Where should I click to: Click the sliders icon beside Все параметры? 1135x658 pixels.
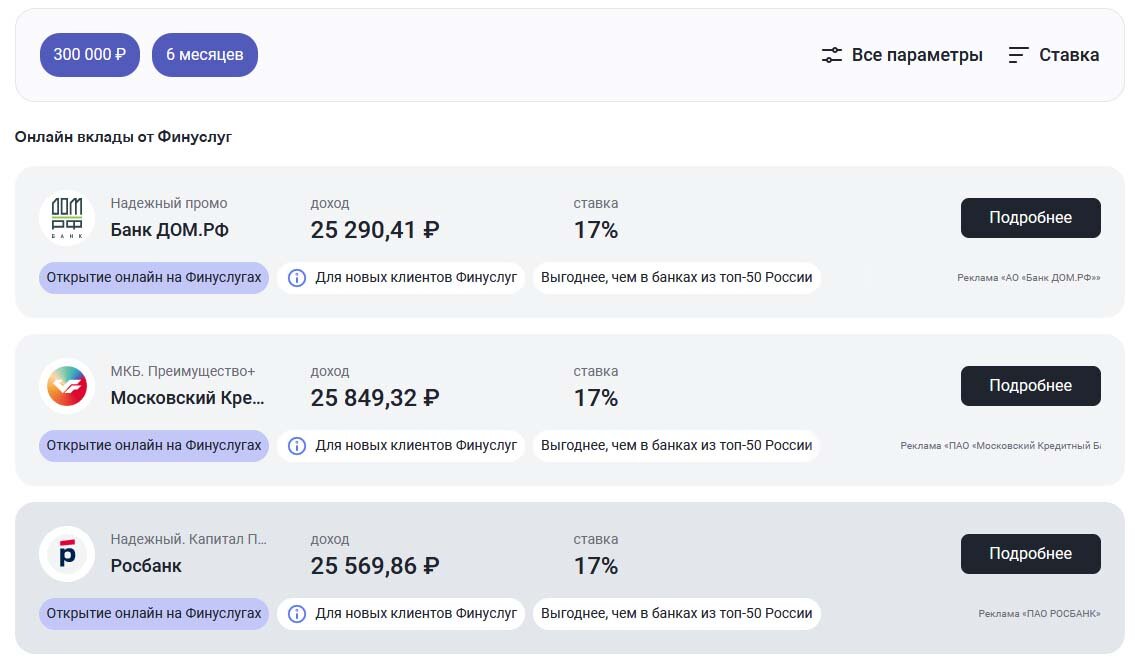(x=832, y=55)
